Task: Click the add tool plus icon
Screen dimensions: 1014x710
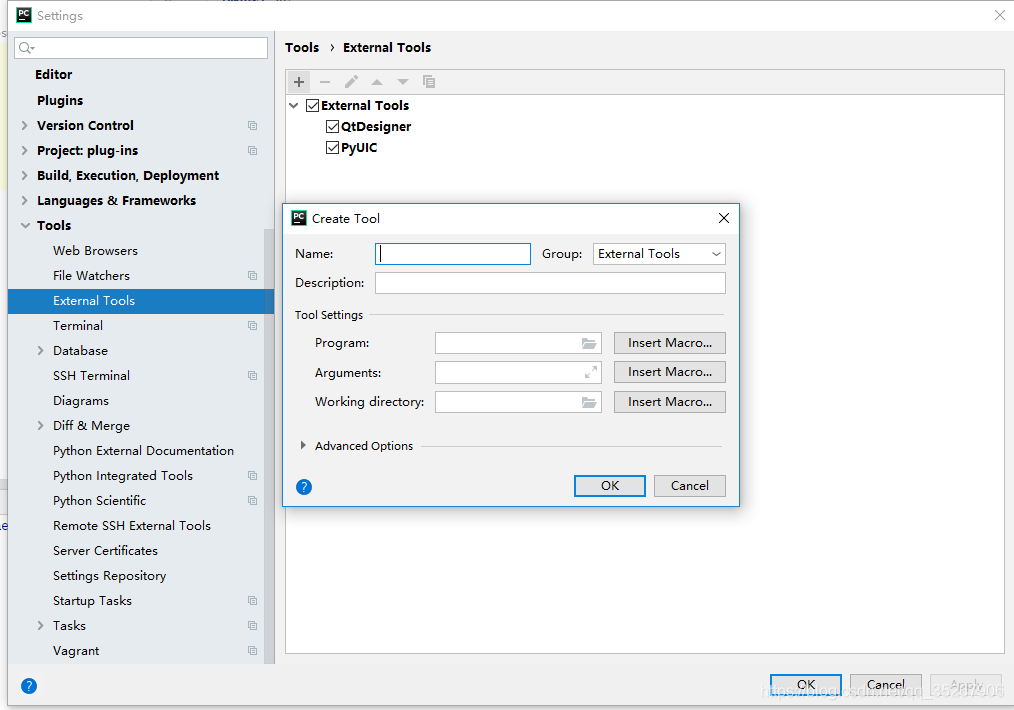Action: pyautogui.click(x=299, y=81)
